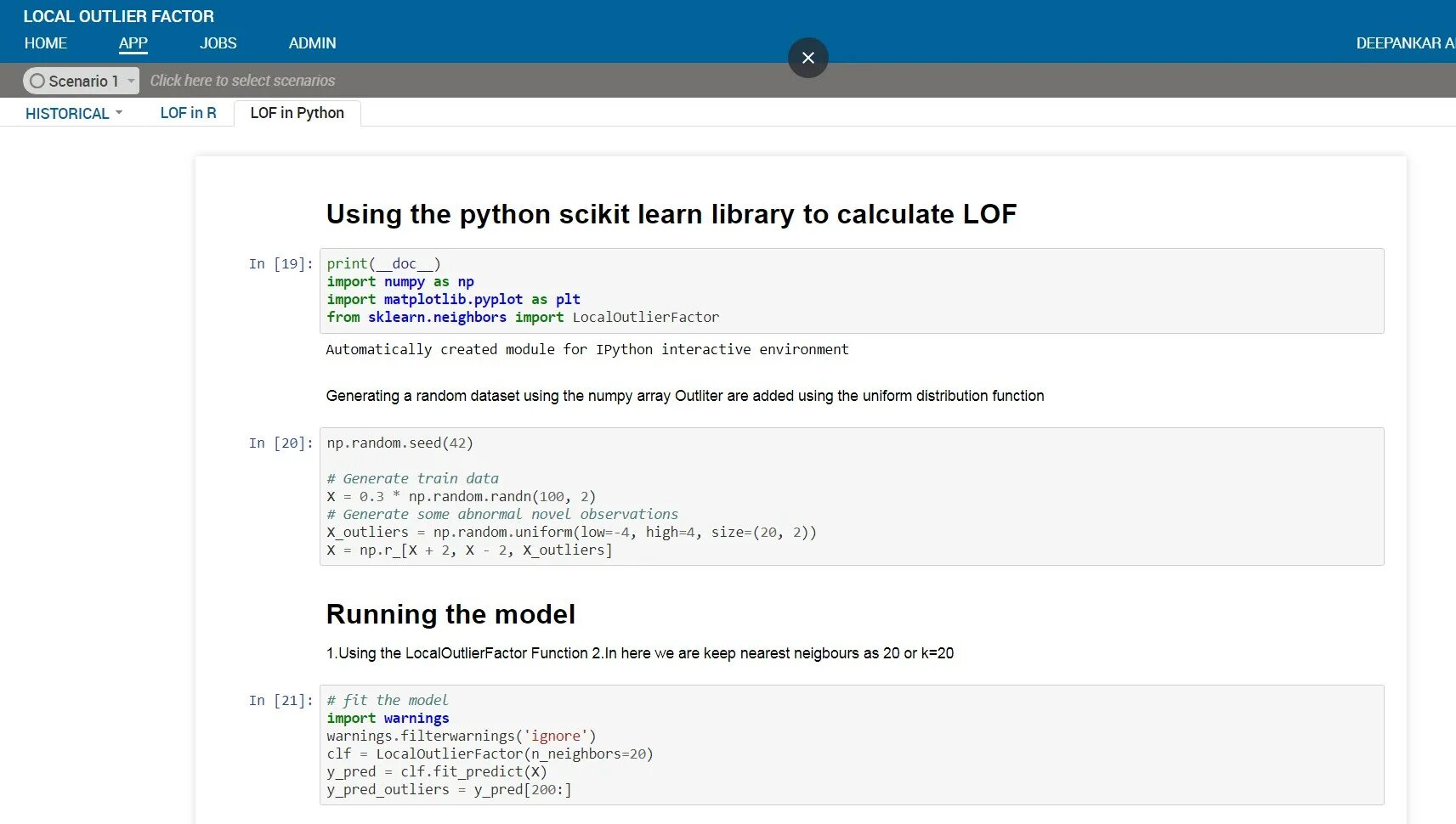
Task: Click the In [20] cell label
Action: pos(280,443)
